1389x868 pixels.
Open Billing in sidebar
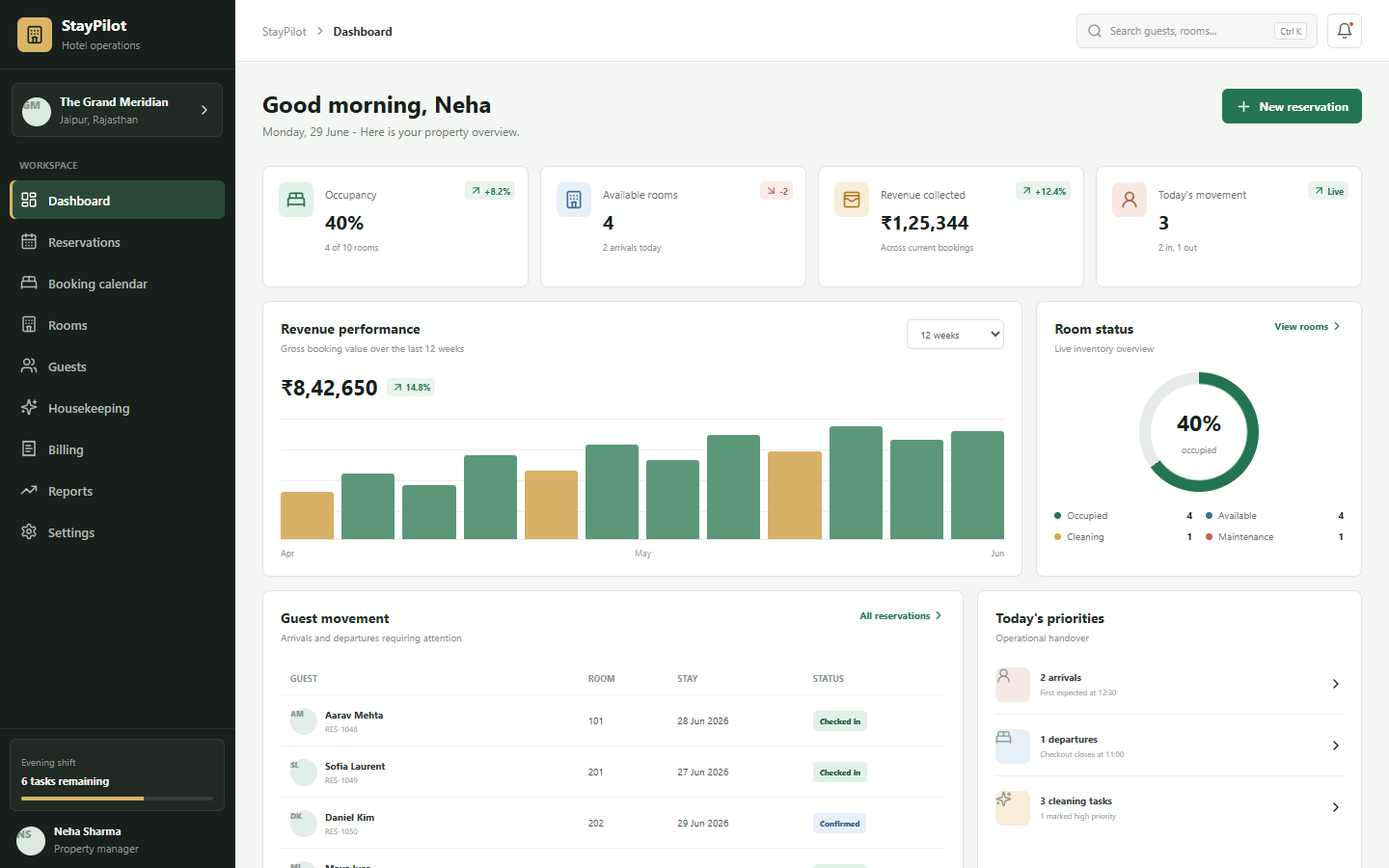coord(118,449)
